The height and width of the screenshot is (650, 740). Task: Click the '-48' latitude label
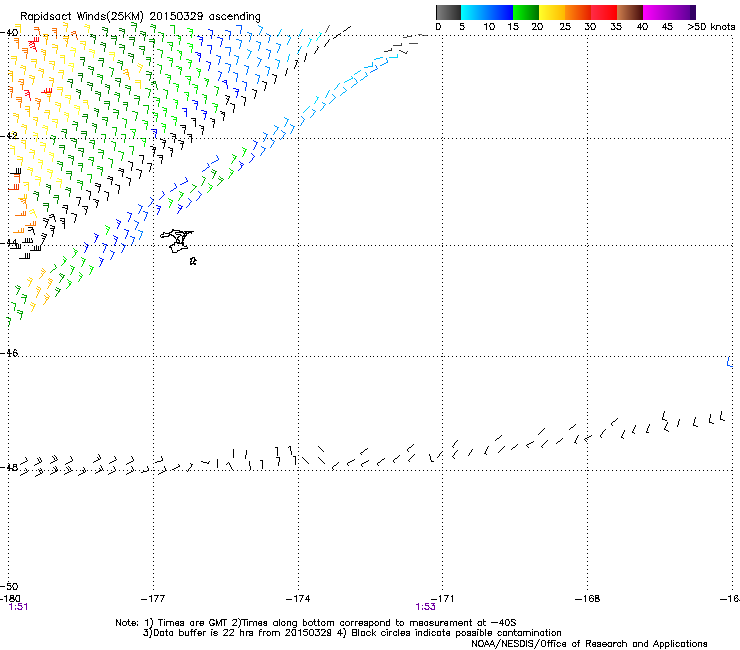(9, 467)
